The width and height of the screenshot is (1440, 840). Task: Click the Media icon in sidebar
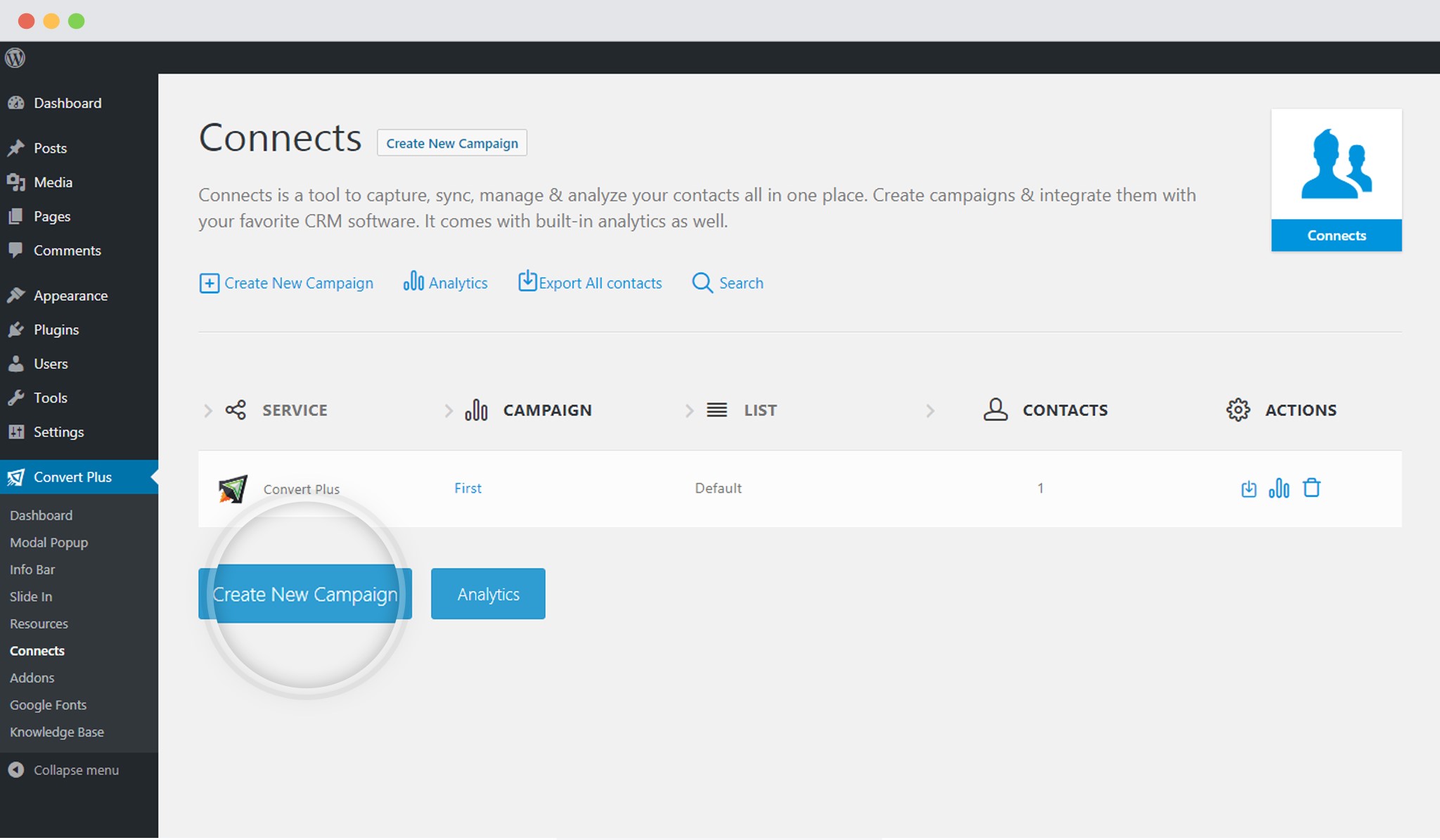coord(16,182)
